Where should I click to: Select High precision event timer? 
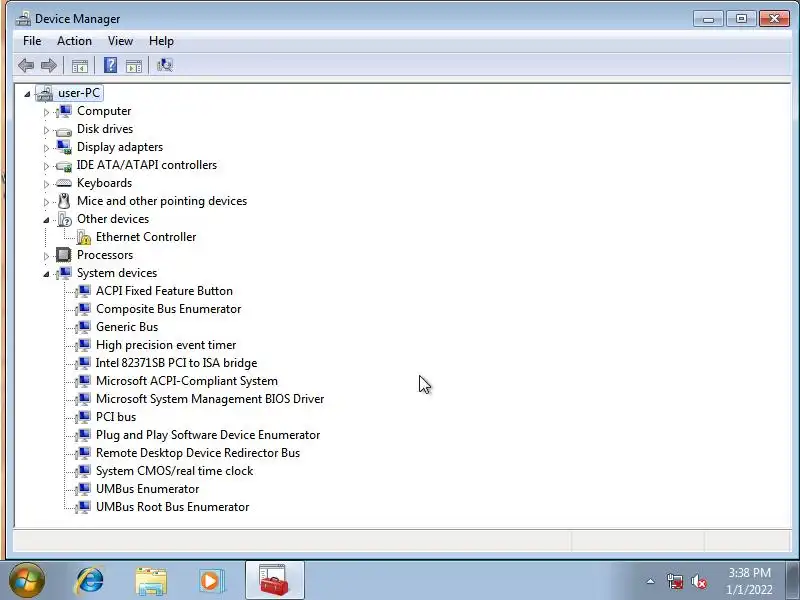tap(166, 345)
